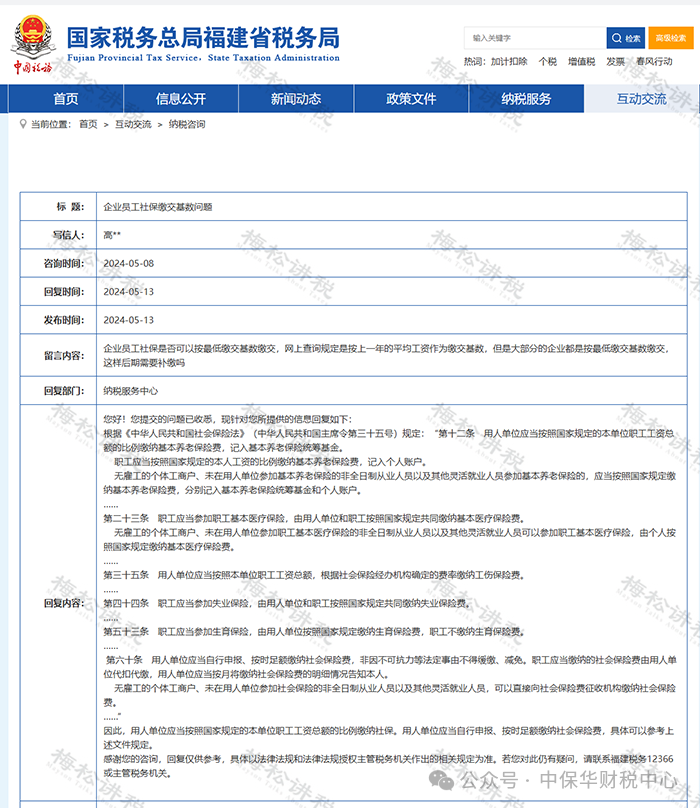Open the 首页 navigation tab
The image size is (700, 808).
coord(66,98)
